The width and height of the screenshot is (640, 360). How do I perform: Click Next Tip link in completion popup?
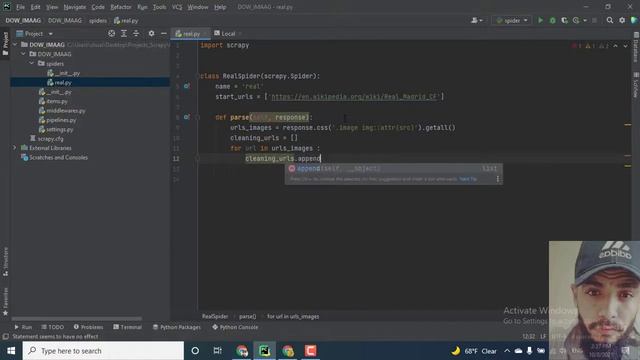(468, 179)
